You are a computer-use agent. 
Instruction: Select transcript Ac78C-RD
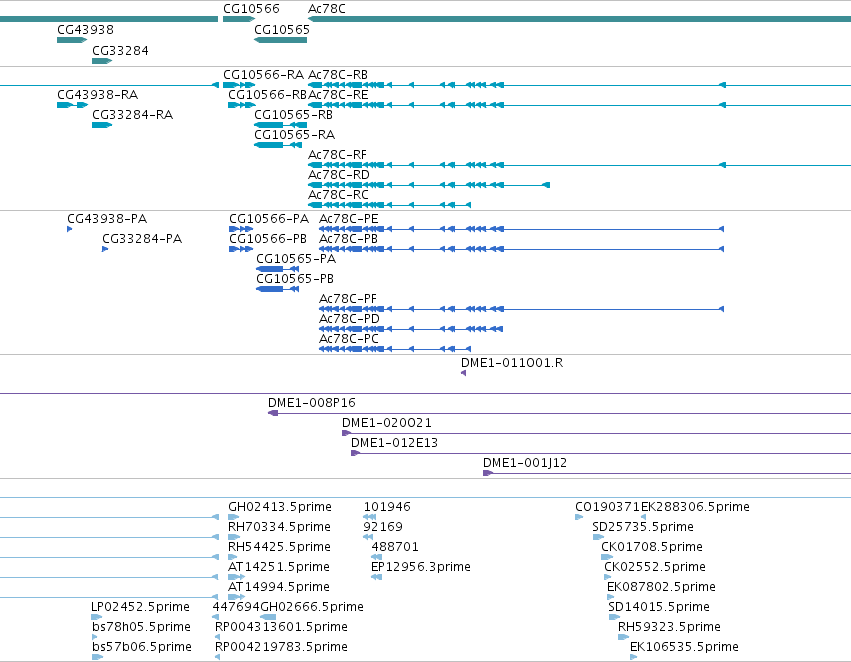339,175
